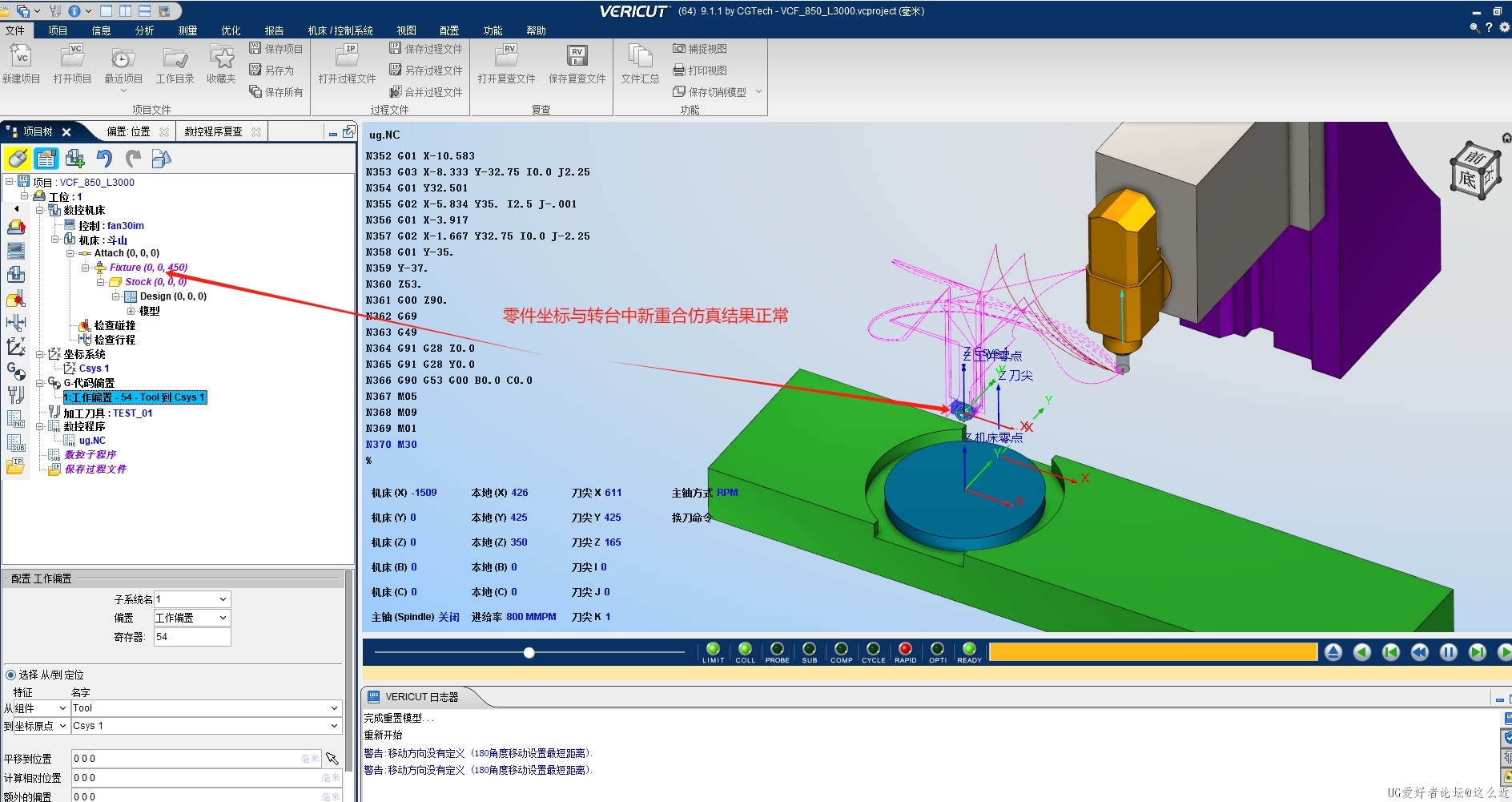Expand the 模型 tree node
The image size is (1512, 802).
click(x=131, y=311)
